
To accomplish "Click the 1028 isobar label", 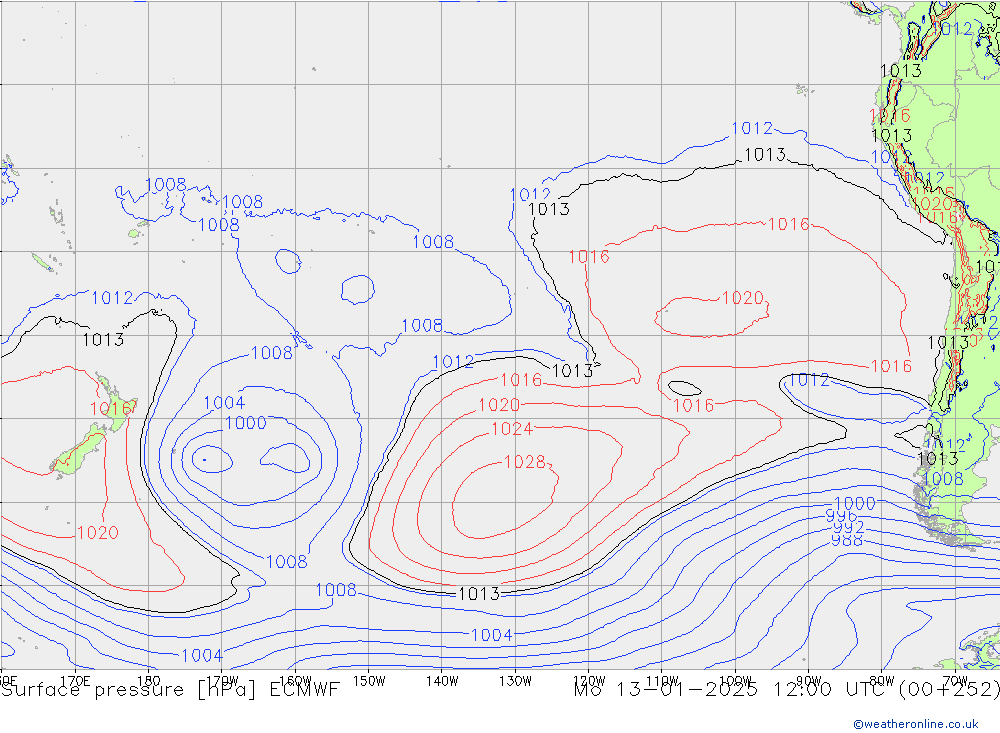I will 524,462.
